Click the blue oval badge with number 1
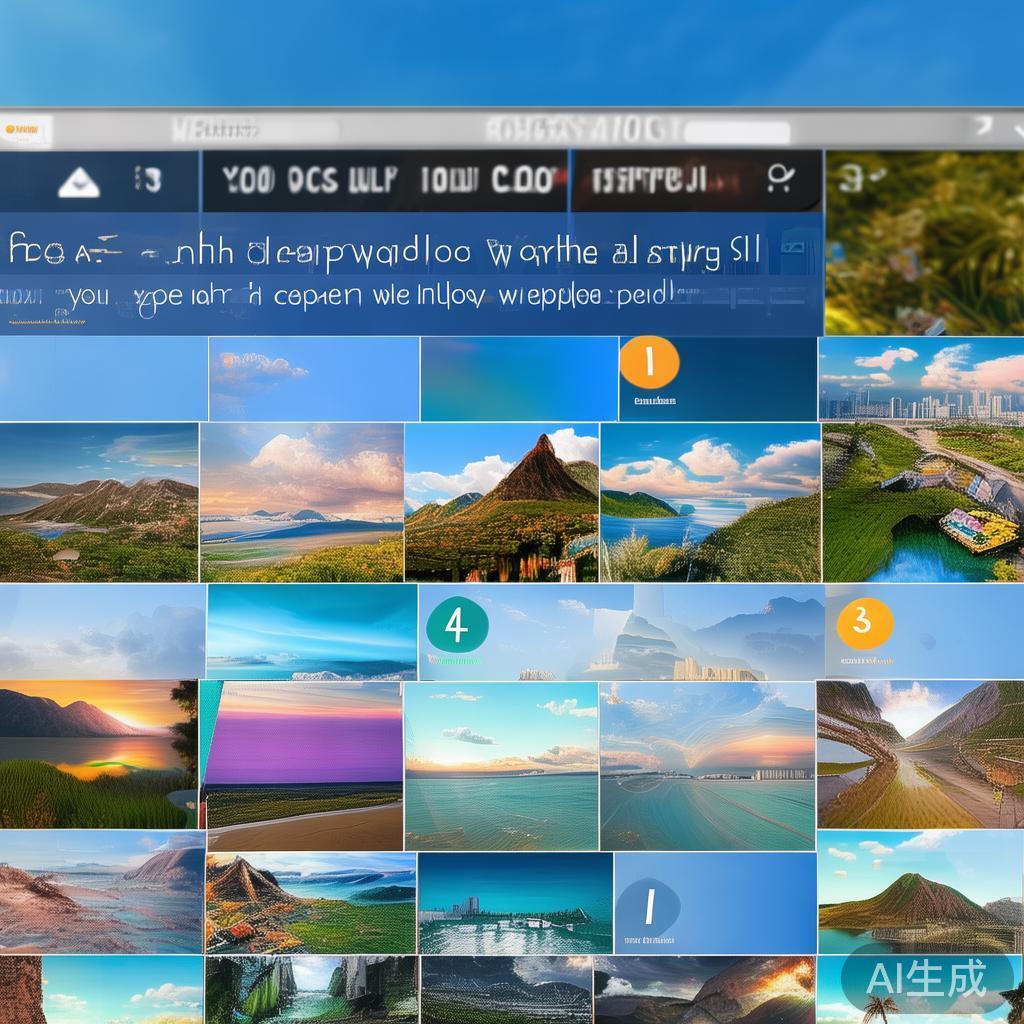The height and width of the screenshot is (1024, 1024). 648,906
